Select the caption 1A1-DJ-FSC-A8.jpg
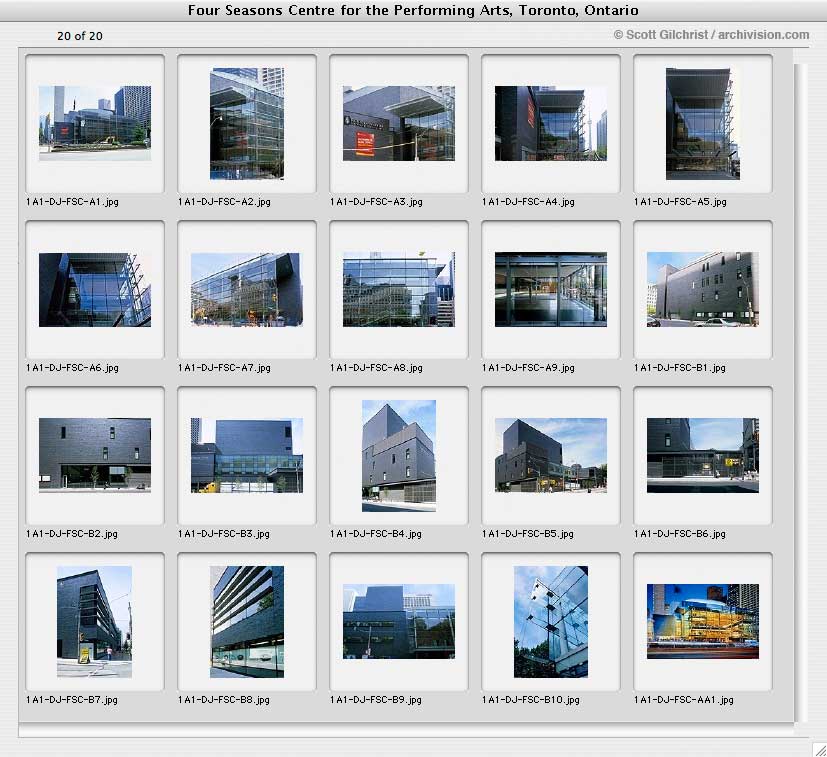 [376, 368]
